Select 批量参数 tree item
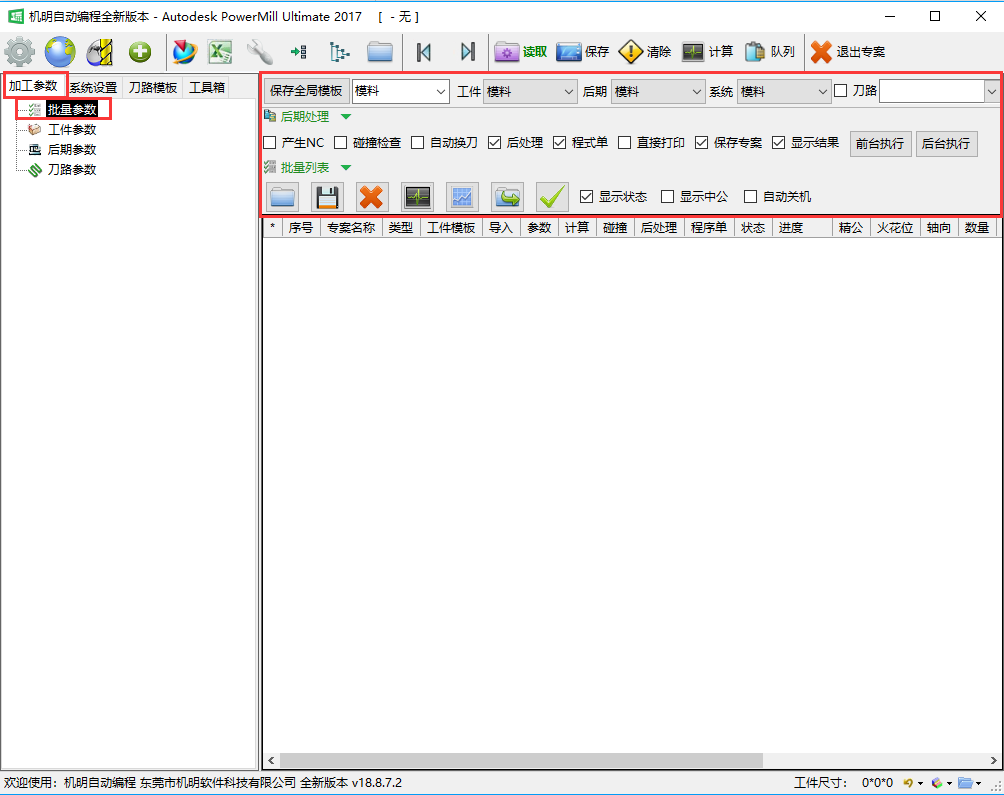Screen dimensions: 1004x795 (x=72, y=109)
